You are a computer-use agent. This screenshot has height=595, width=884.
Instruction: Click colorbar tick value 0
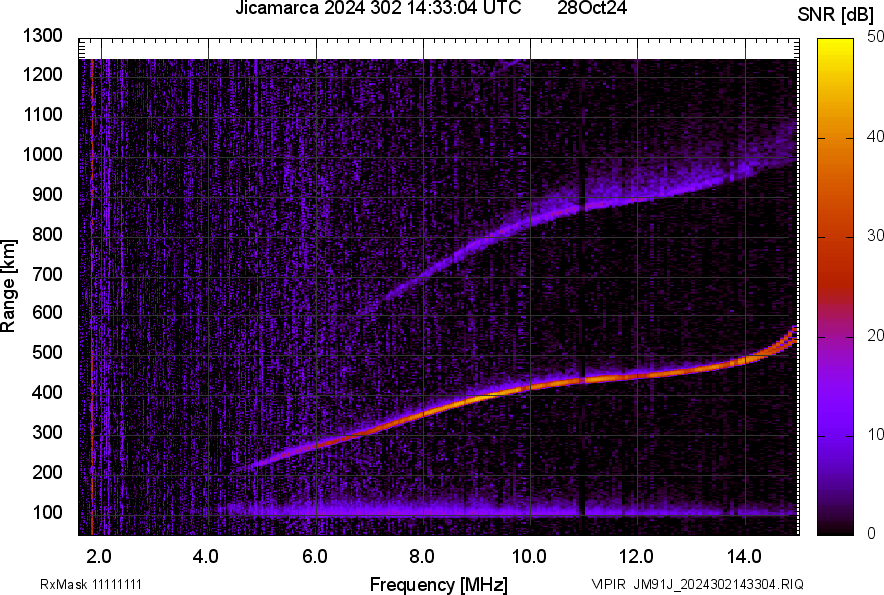point(872,534)
